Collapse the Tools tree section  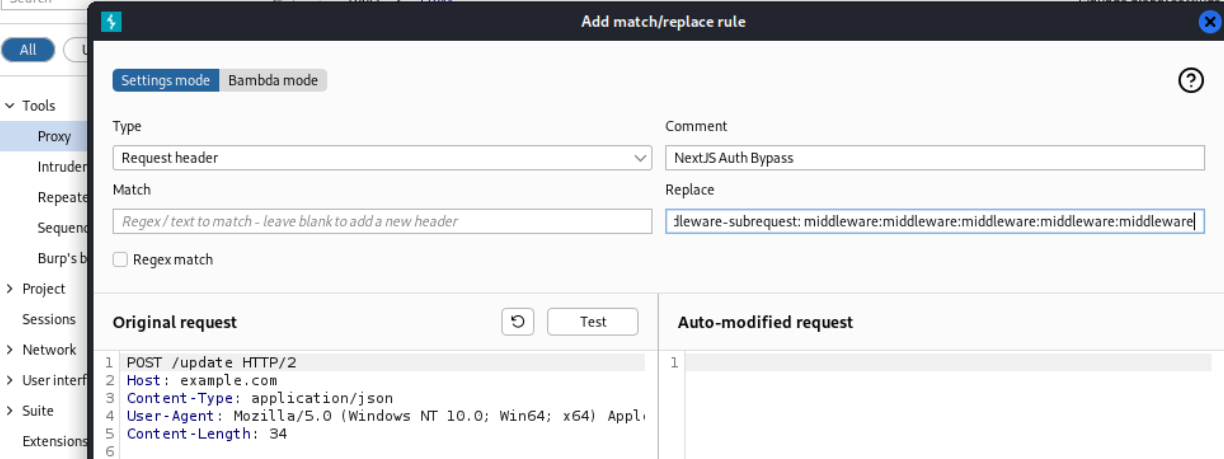[10, 106]
